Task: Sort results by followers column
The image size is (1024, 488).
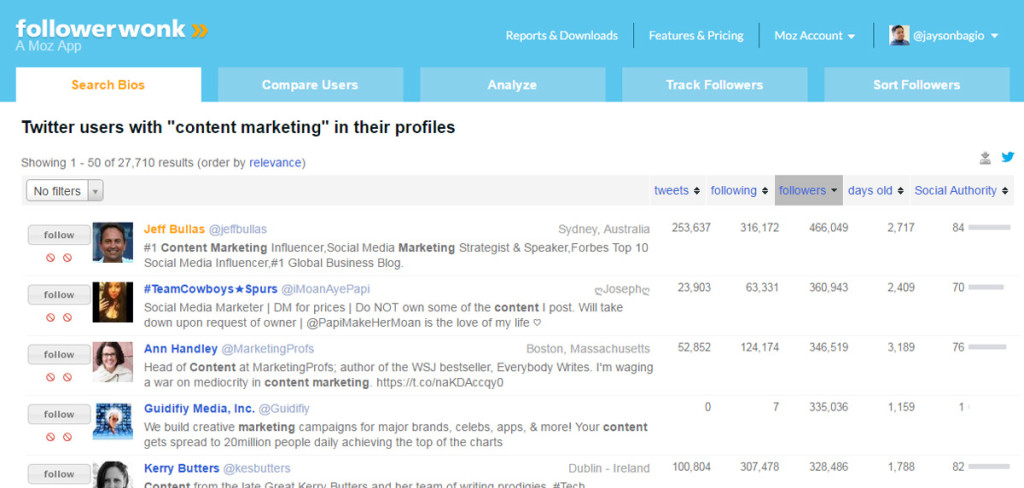Action: point(808,191)
